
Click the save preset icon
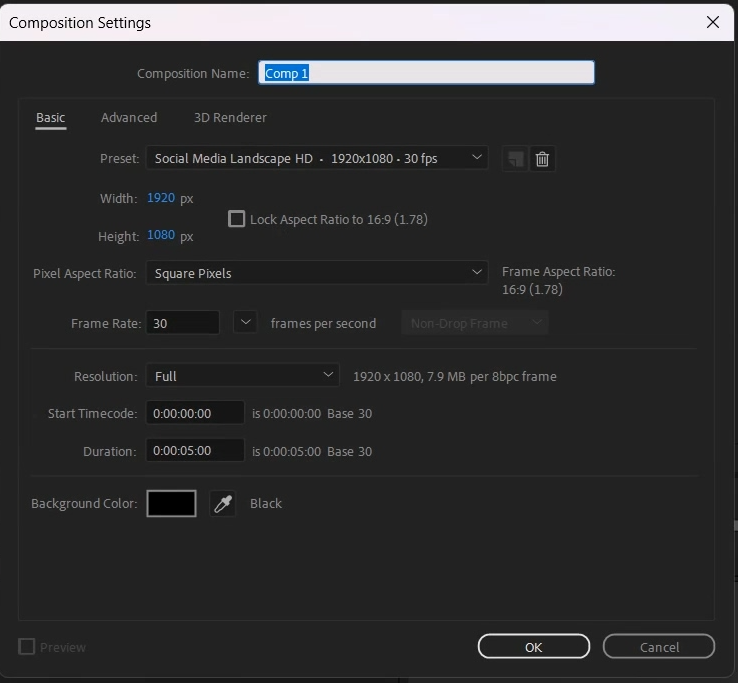click(515, 159)
